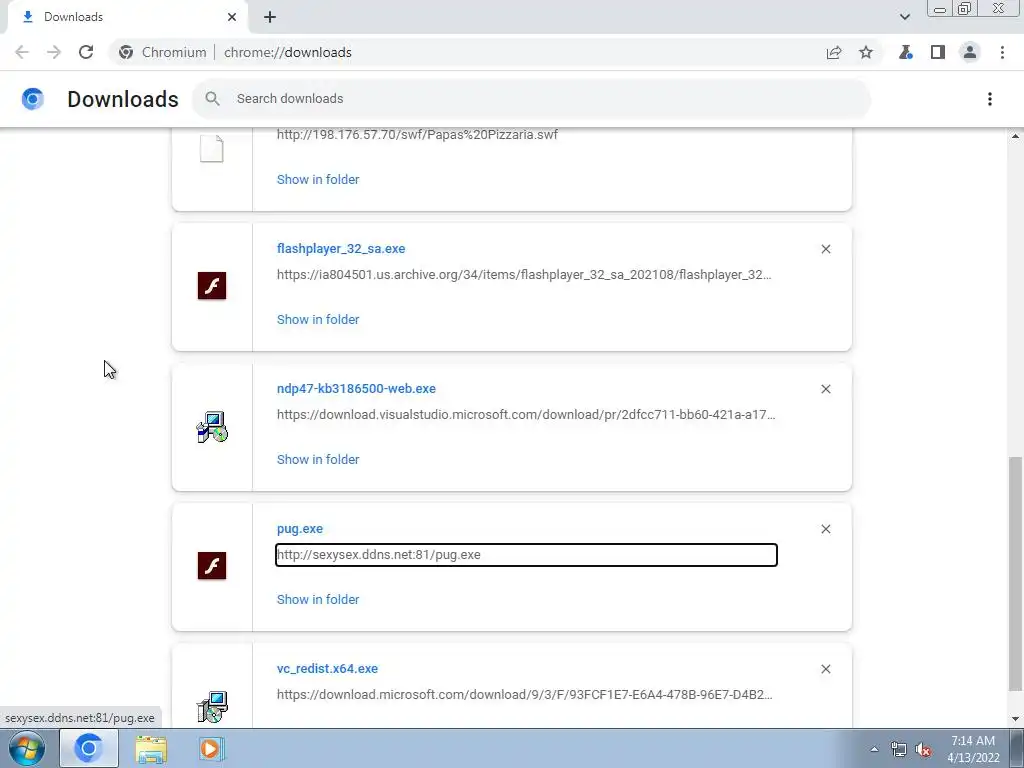Viewport: 1024px width, 768px height.
Task: Click the Flash icon beside pug.exe
Action: coord(212,566)
